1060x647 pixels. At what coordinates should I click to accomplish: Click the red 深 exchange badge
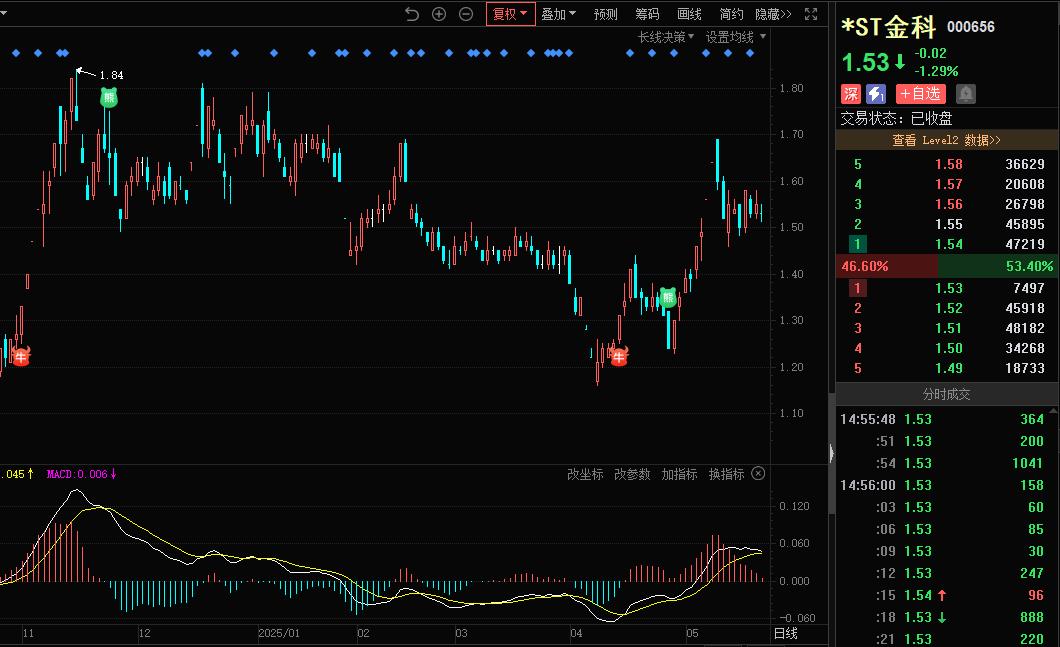pos(851,94)
